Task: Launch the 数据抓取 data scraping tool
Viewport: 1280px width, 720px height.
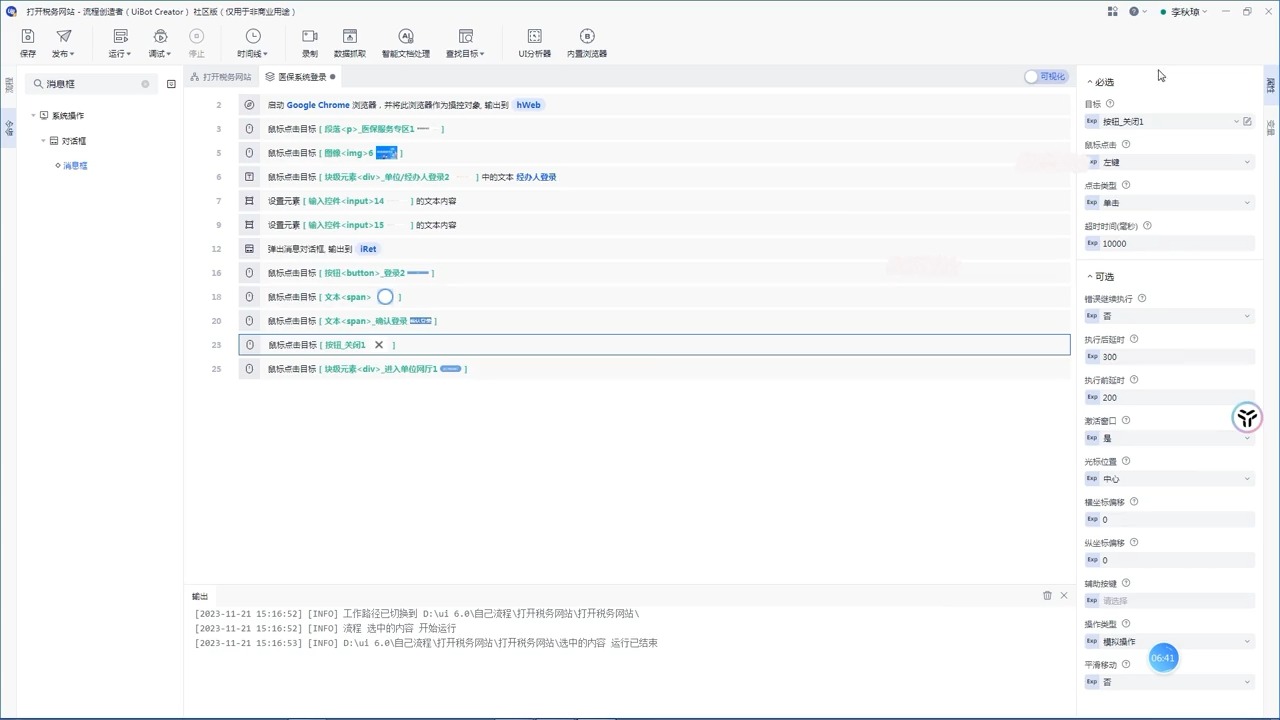Action: (350, 36)
